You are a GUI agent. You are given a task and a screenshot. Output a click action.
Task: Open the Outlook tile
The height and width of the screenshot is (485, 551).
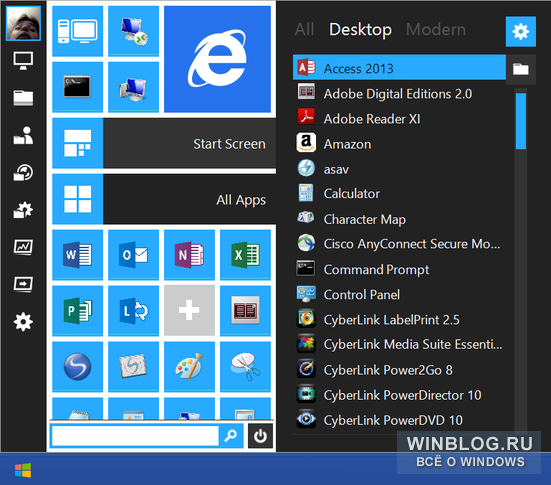tap(134, 255)
